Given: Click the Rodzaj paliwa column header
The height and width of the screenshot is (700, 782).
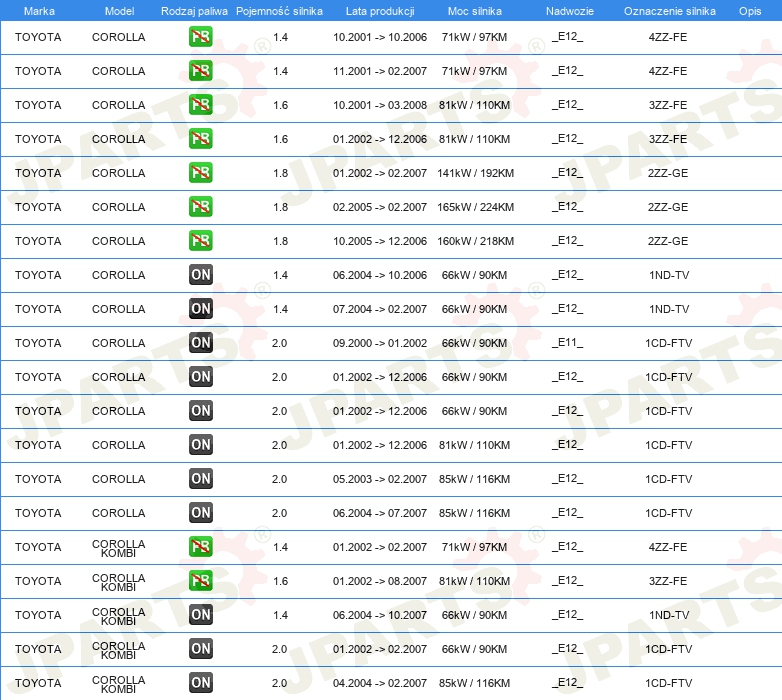Looking at the screenshot, I should pos(194,11).
